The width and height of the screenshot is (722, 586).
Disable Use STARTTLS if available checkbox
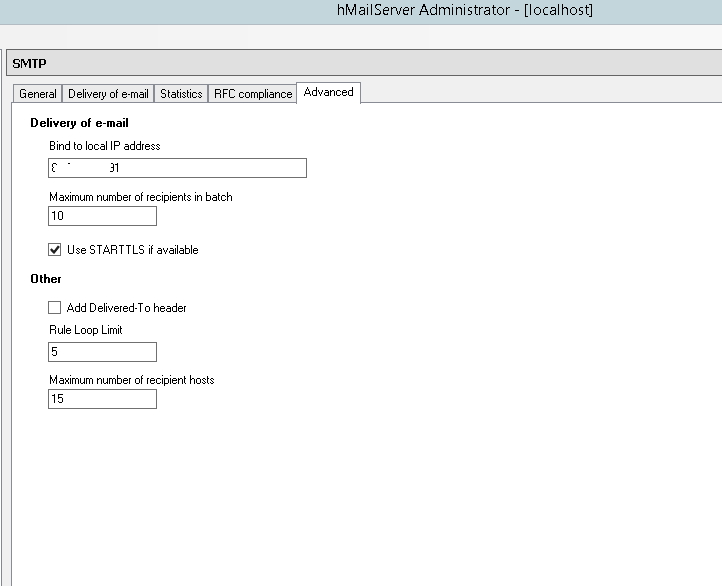(x=54, y=250)
